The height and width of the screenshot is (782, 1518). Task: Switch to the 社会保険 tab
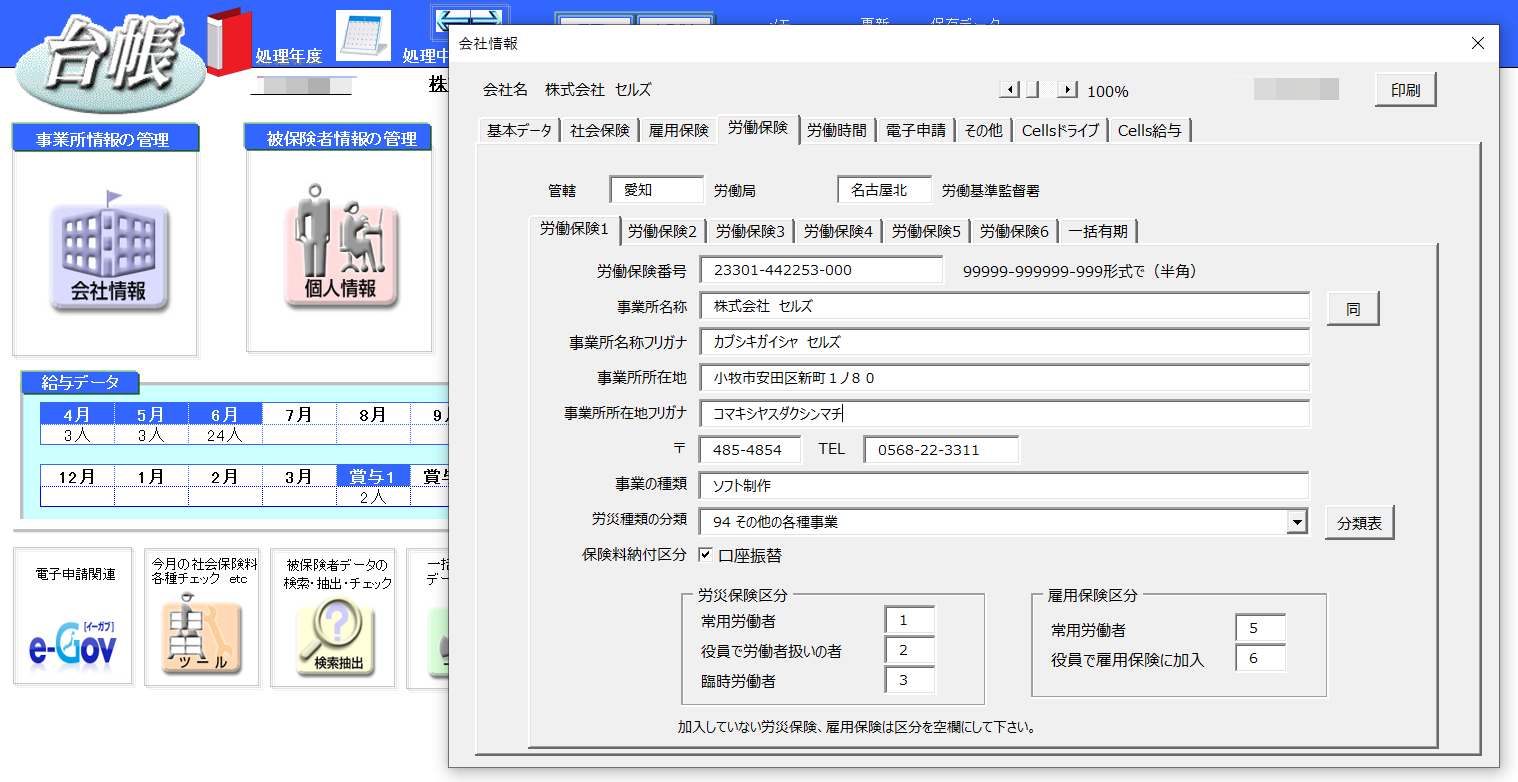[x=600, y=131]
